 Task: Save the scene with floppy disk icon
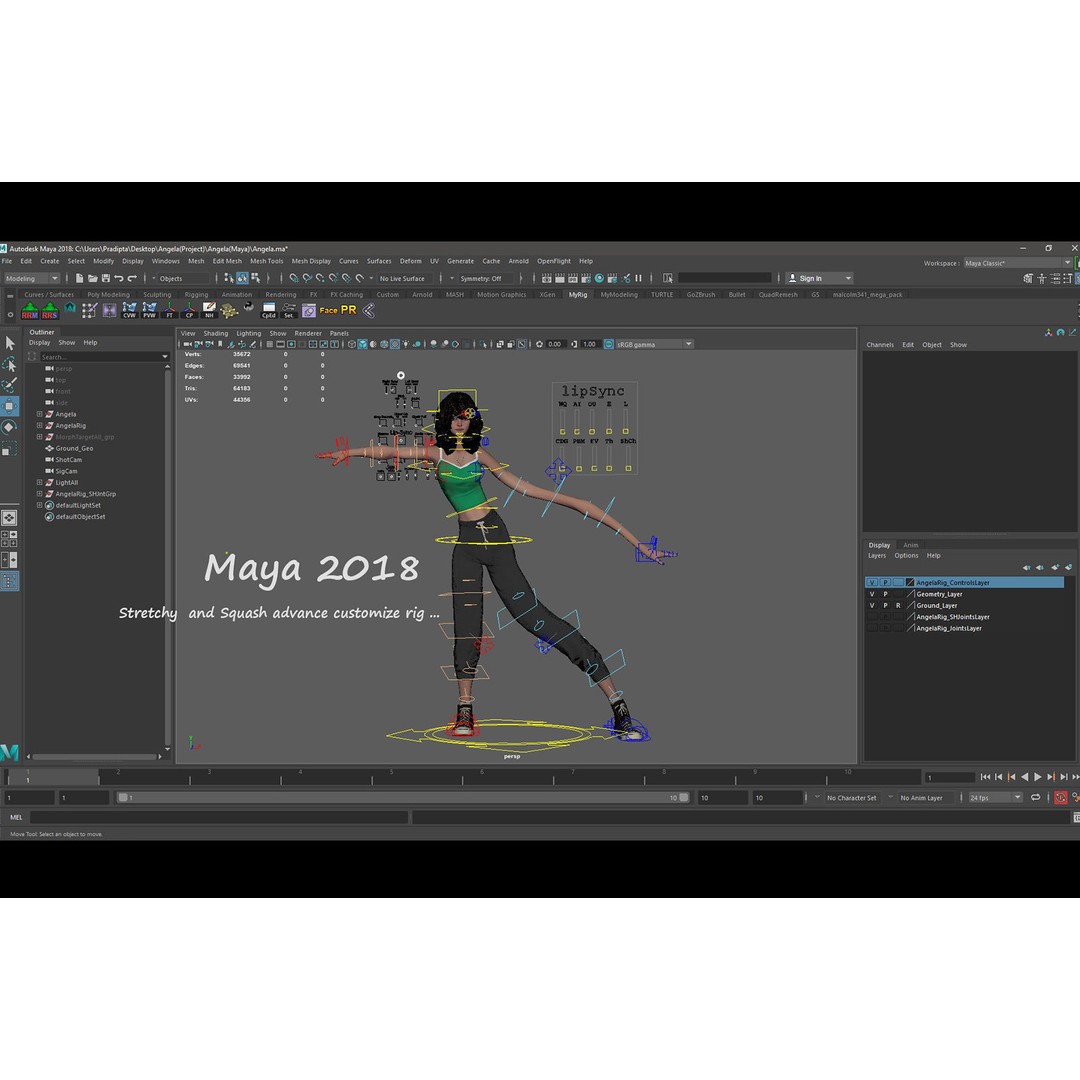click(x=105, y=278)
